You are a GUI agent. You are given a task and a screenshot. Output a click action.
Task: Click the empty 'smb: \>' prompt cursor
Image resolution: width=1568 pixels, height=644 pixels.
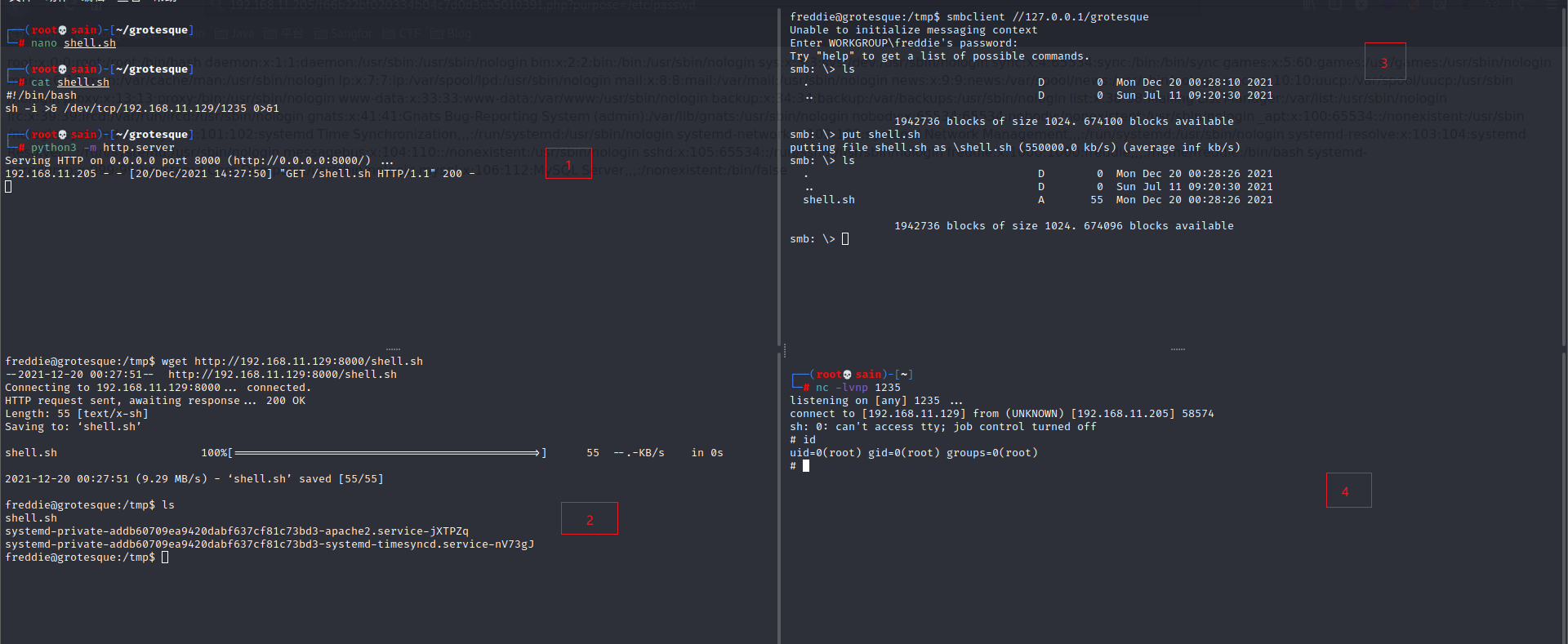[x=845, y=239]
